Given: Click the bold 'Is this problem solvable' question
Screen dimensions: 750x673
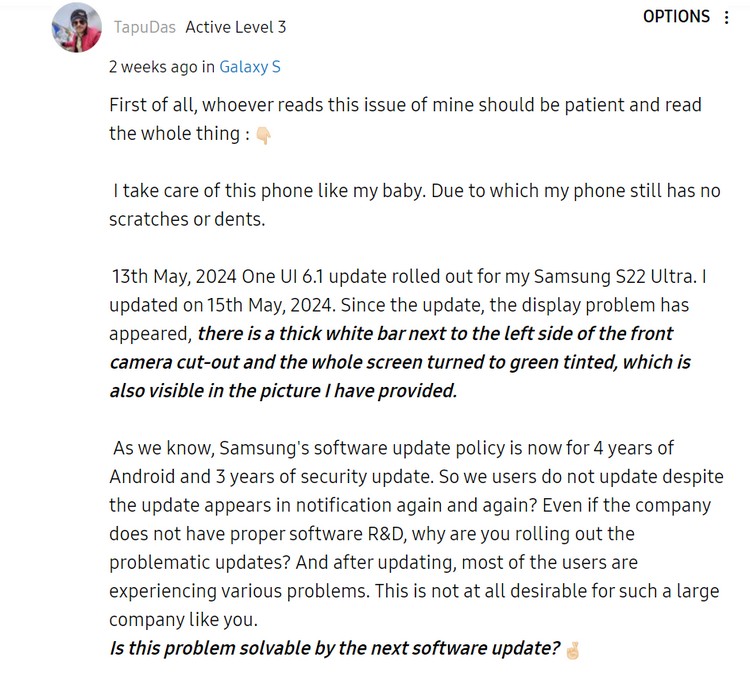Looking at the screenshot, I should coord(334,649).
